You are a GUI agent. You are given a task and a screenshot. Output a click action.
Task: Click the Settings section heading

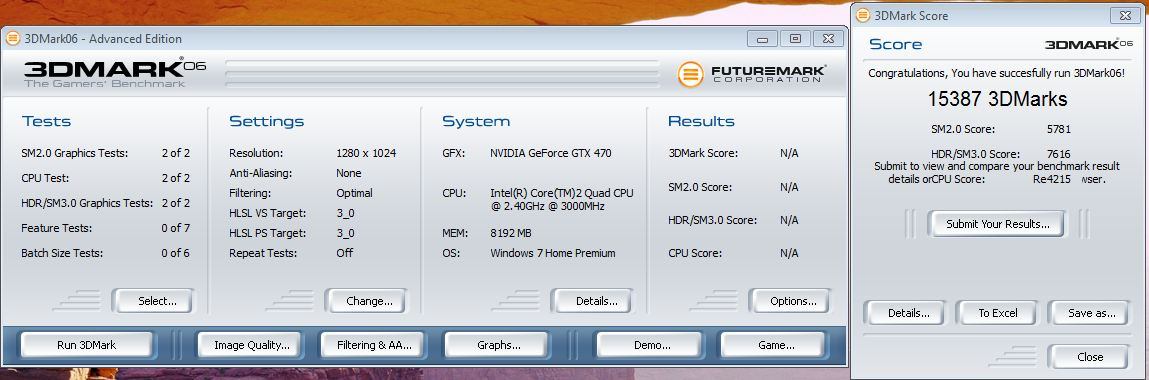[x=266, y=122]
